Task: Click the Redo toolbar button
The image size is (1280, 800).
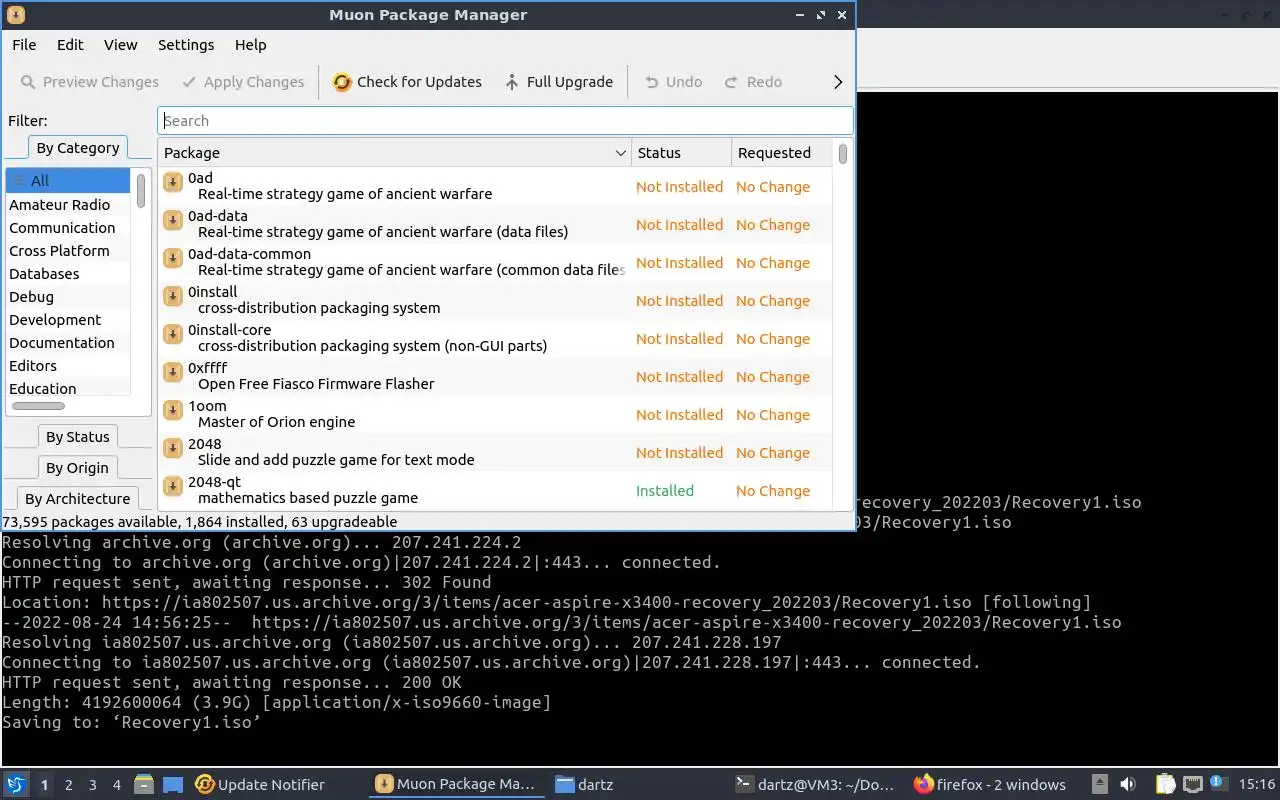Action: [x=753, y=82]
